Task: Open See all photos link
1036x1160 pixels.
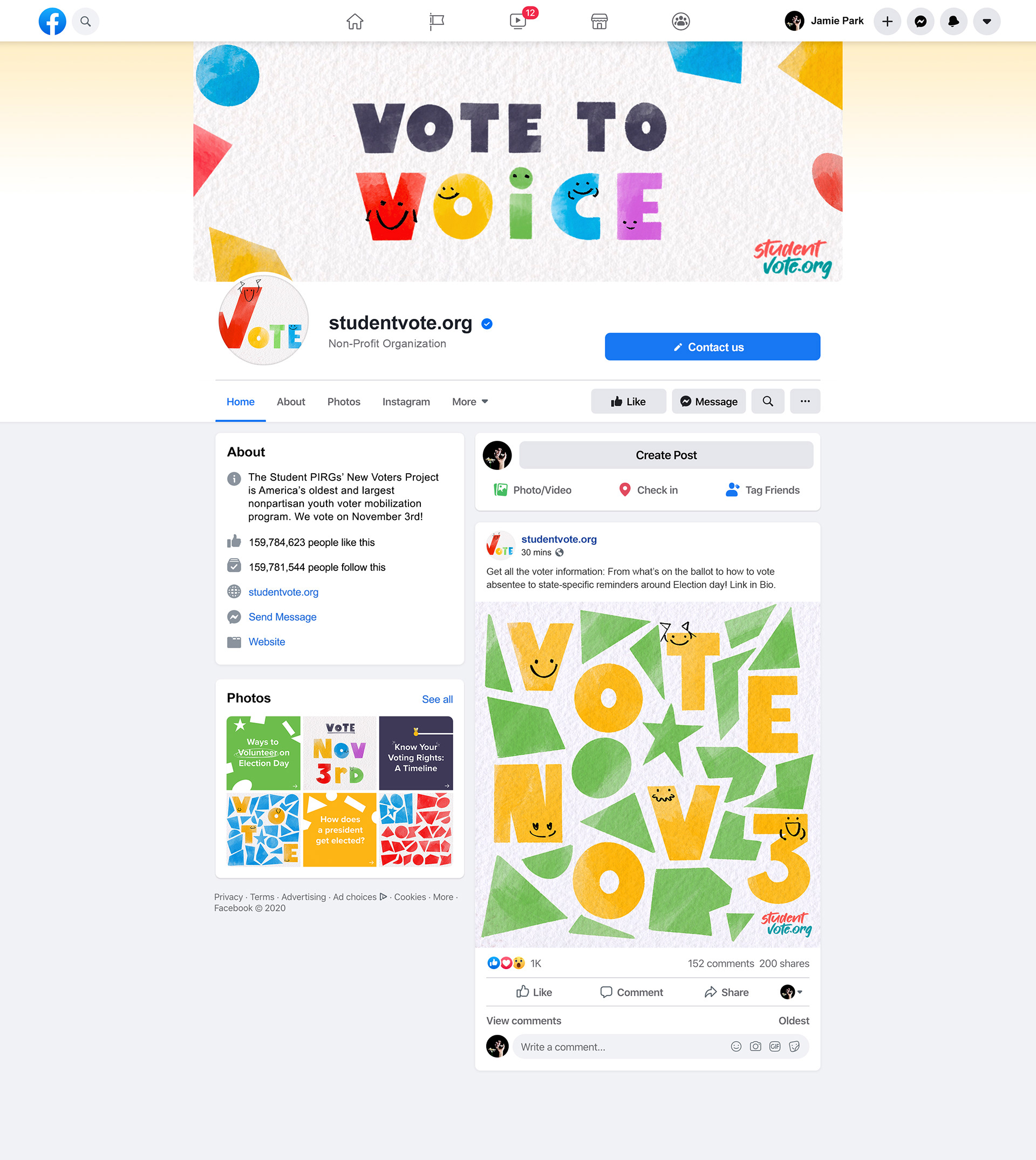Action: pyautogui.click(x=437, y=699)
